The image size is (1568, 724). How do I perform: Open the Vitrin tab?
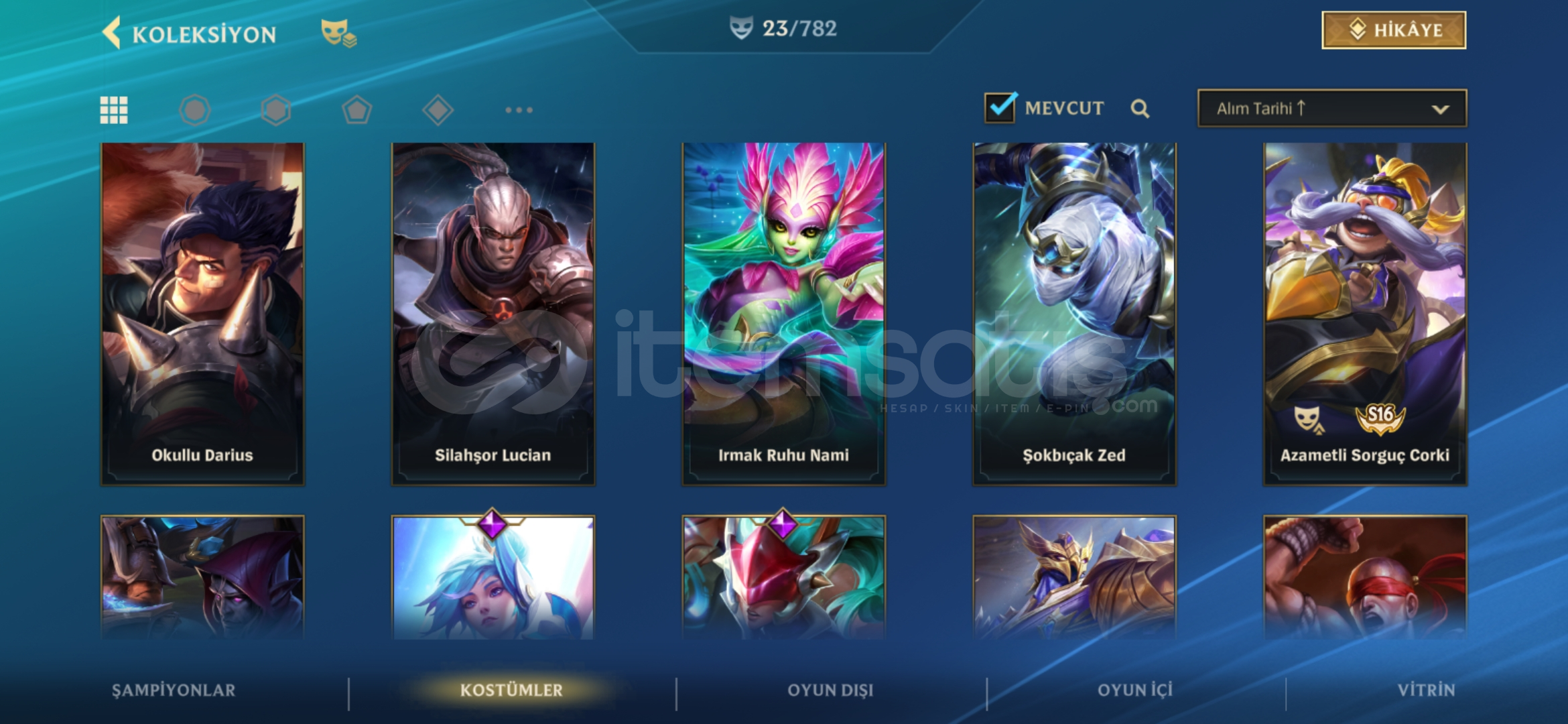point(1426,690)
